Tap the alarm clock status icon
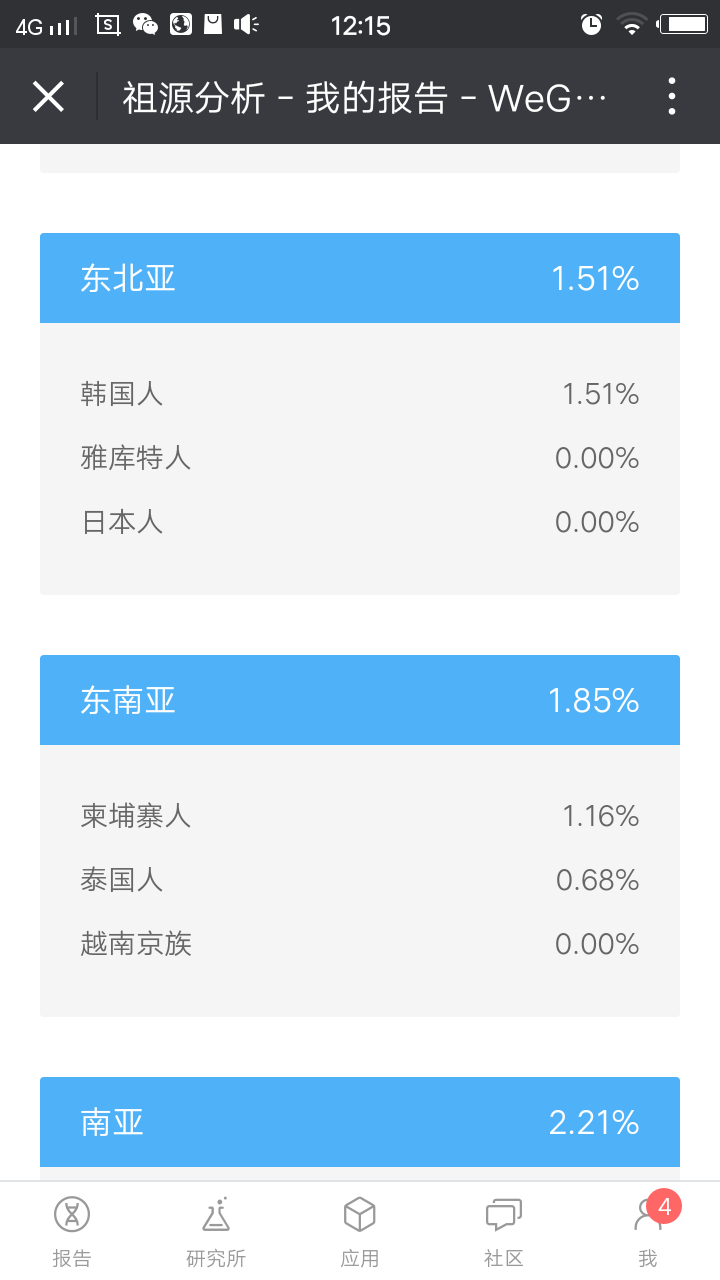Screen dimensions: 720x1280 [x=591, y=25]
